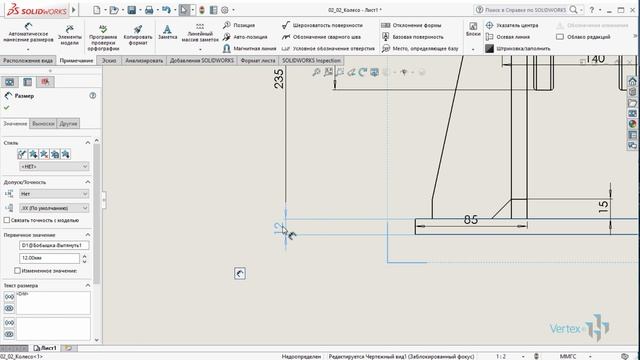Click the New document icon
640x360 pixels.
[x=97, y=10]
